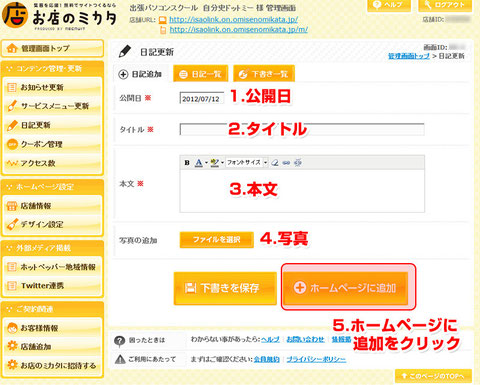Open the ヘルプ link in the footer
480x385 pixels.
click(270, 339)
